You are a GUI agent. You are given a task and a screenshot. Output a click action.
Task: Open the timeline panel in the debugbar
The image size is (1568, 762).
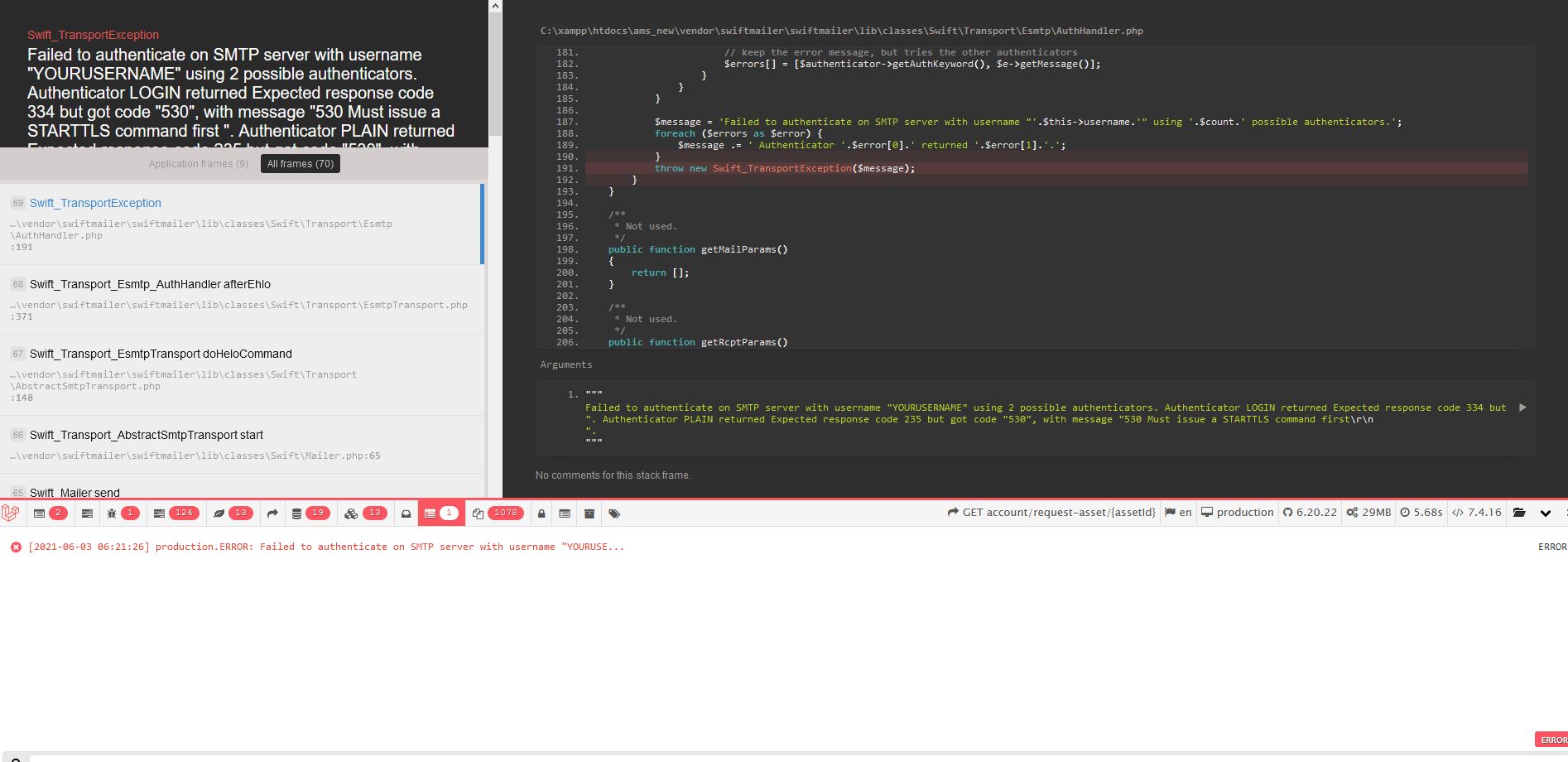pos(87,514)
